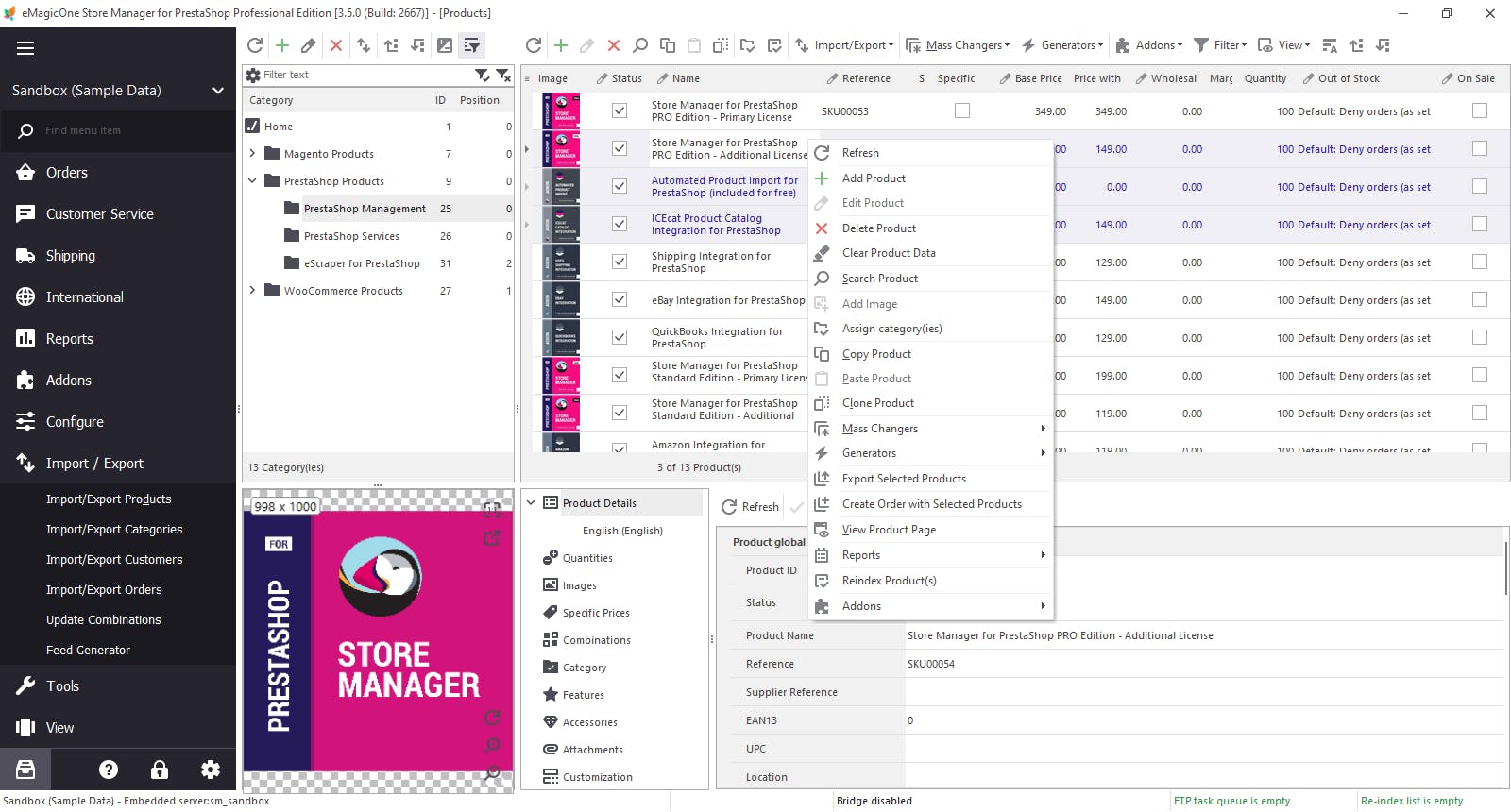Click the red delete product icon in toolbar
The height and width of the screenshot is (812, 1511).
(614, 45)
